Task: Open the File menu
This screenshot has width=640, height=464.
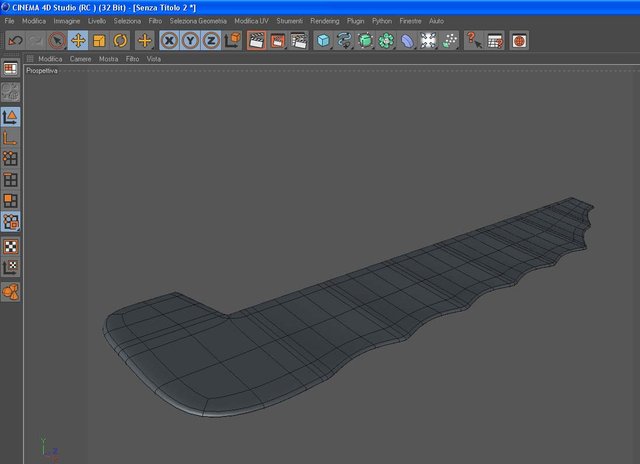Action: [x=9, y=21]
